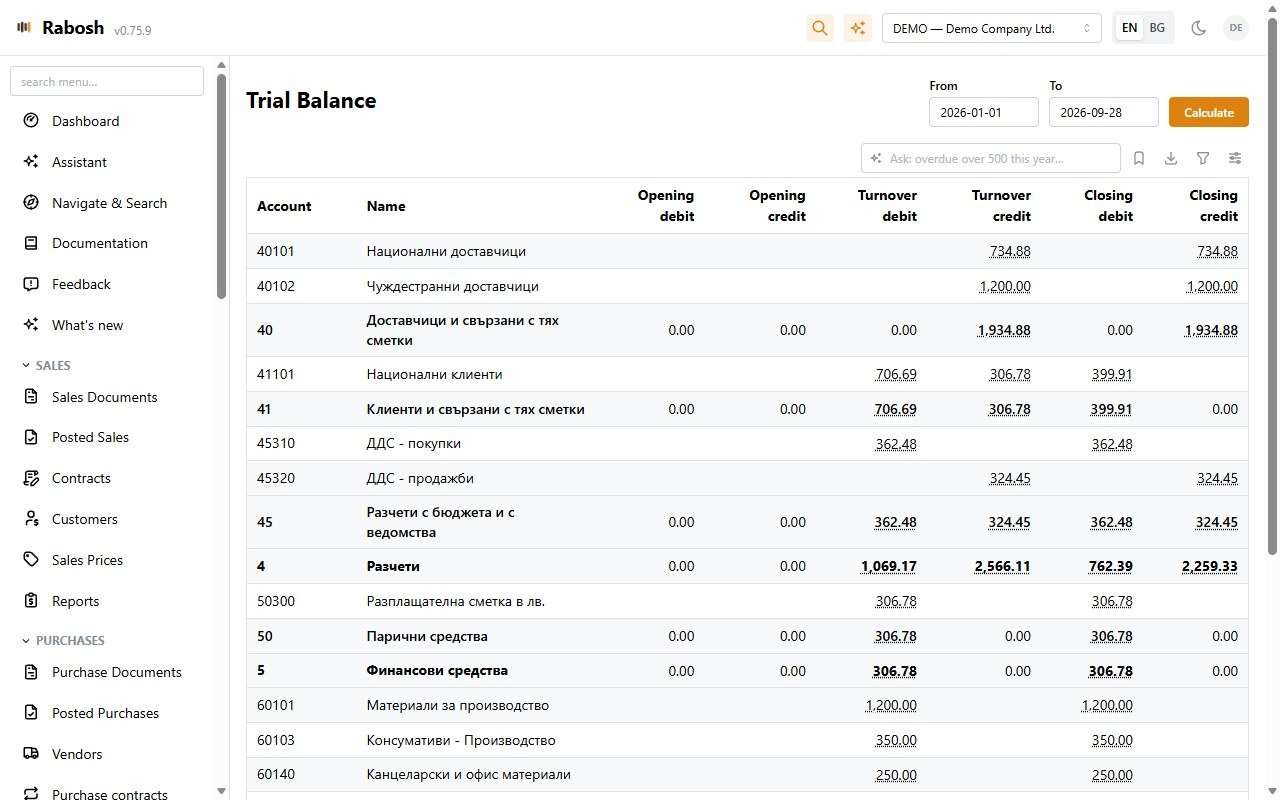Image resolution: width=1280 pixels, height=800 pixels.
Task: Click the To date field
Action: 1104,112
